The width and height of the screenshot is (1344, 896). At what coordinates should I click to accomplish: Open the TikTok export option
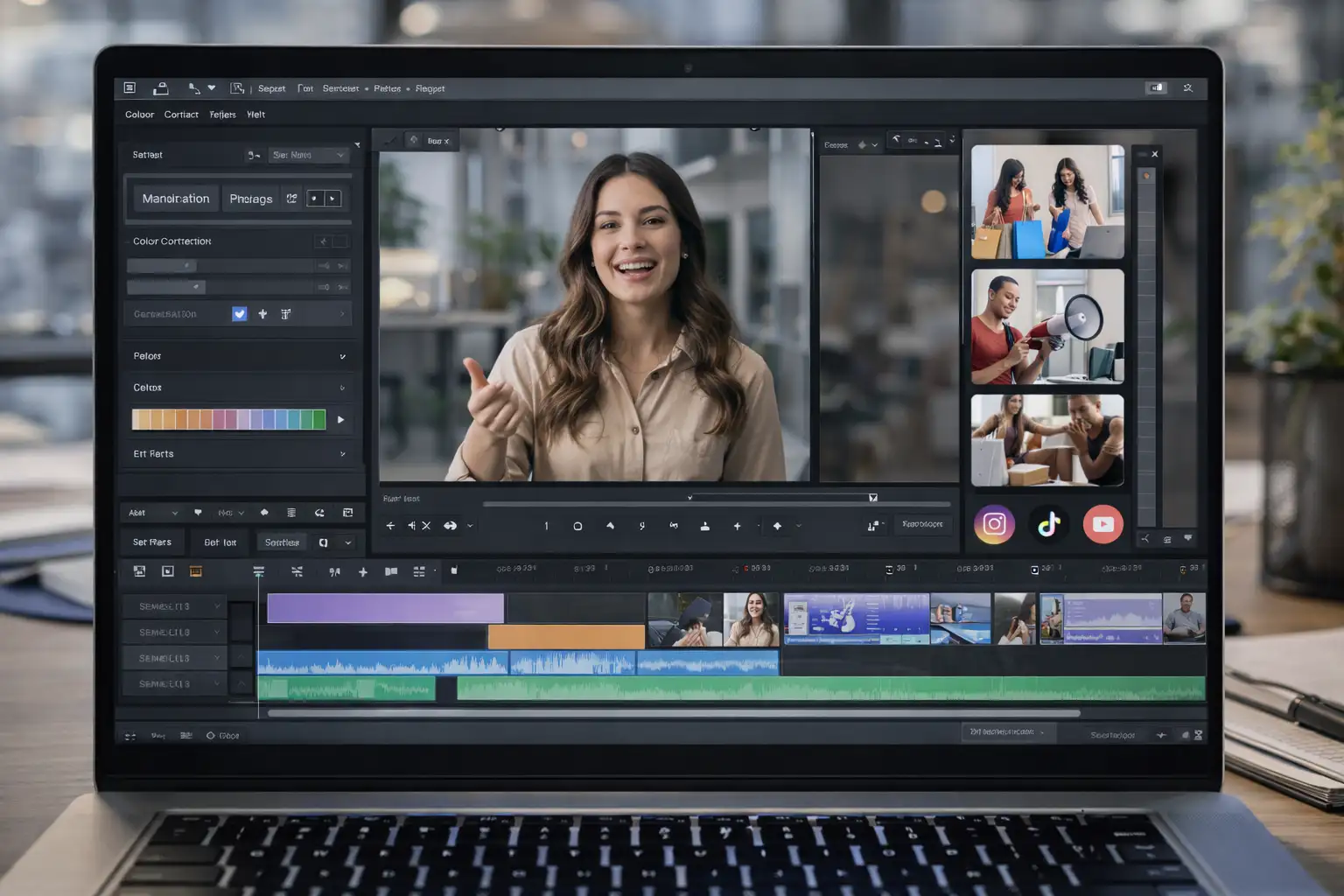coord(1048,524)
